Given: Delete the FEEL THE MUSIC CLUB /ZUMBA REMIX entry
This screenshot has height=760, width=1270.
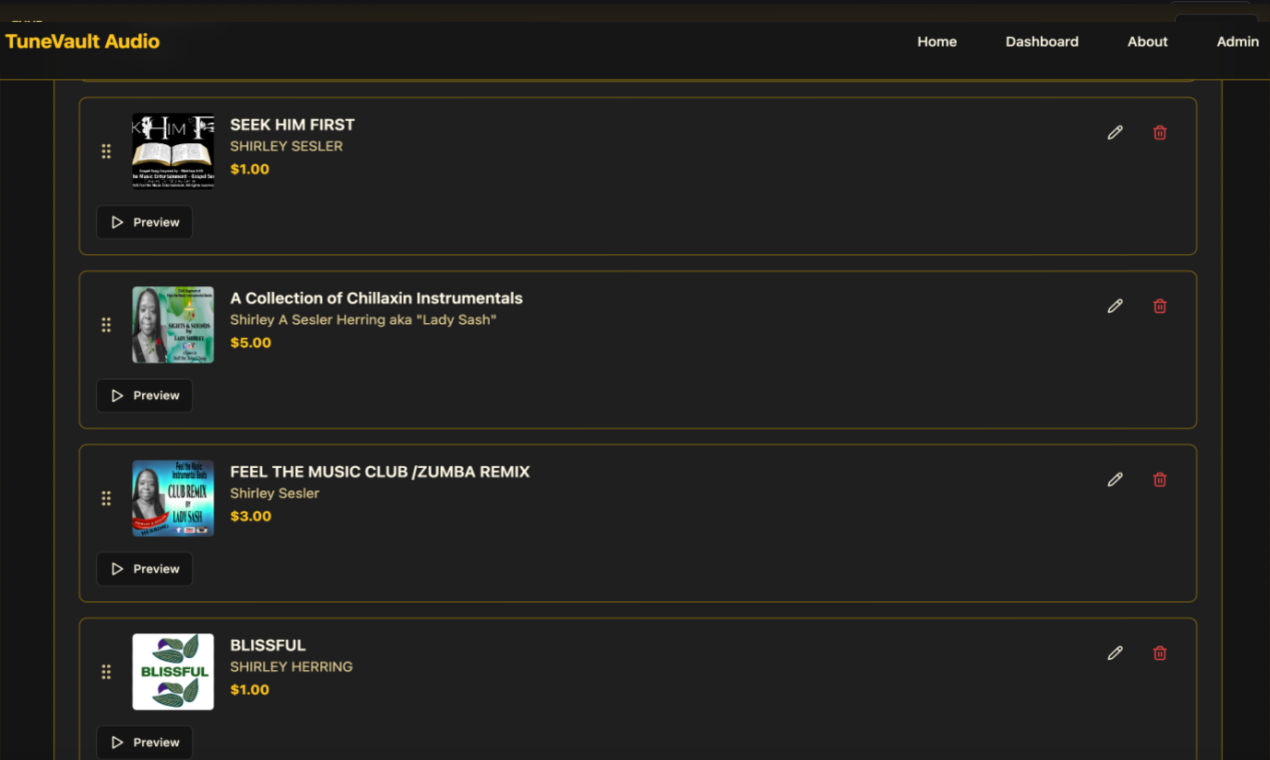Looking at the screenshot, I should pyautogui.click(x=1159, y=479).
